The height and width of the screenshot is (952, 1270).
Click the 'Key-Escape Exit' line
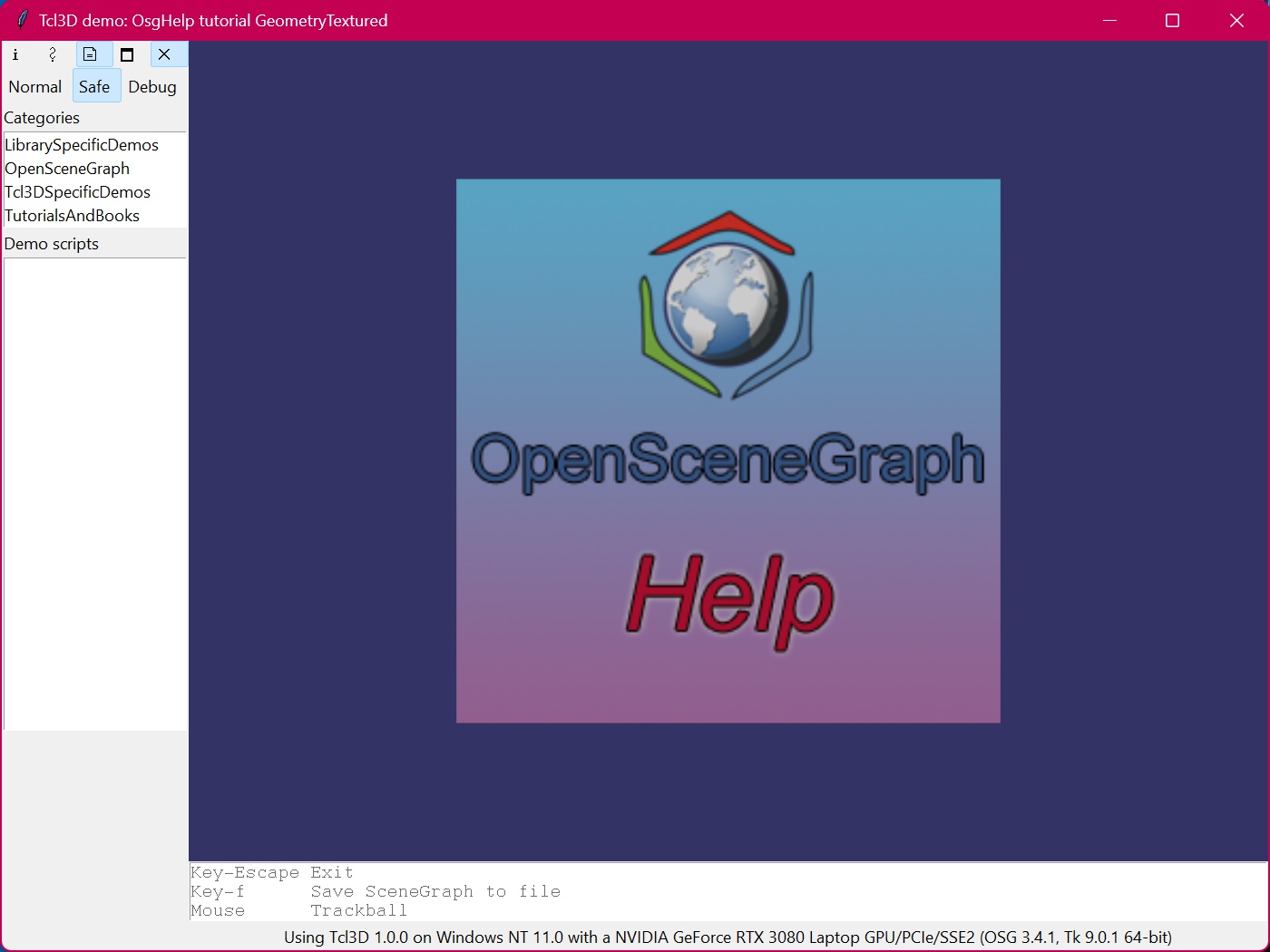click(272, 872)
